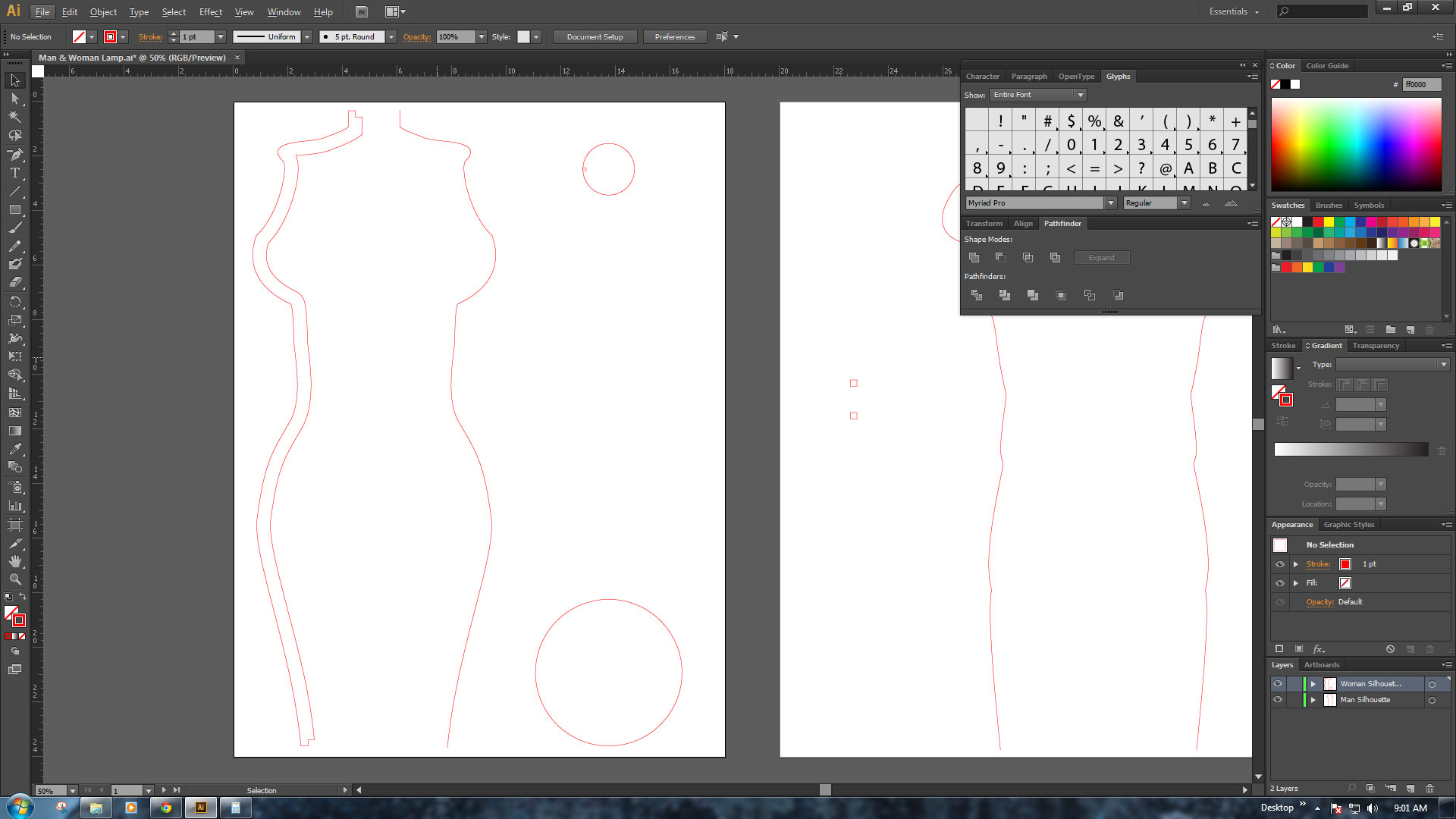Select the Rotate tool

click(x=15, y=301)
